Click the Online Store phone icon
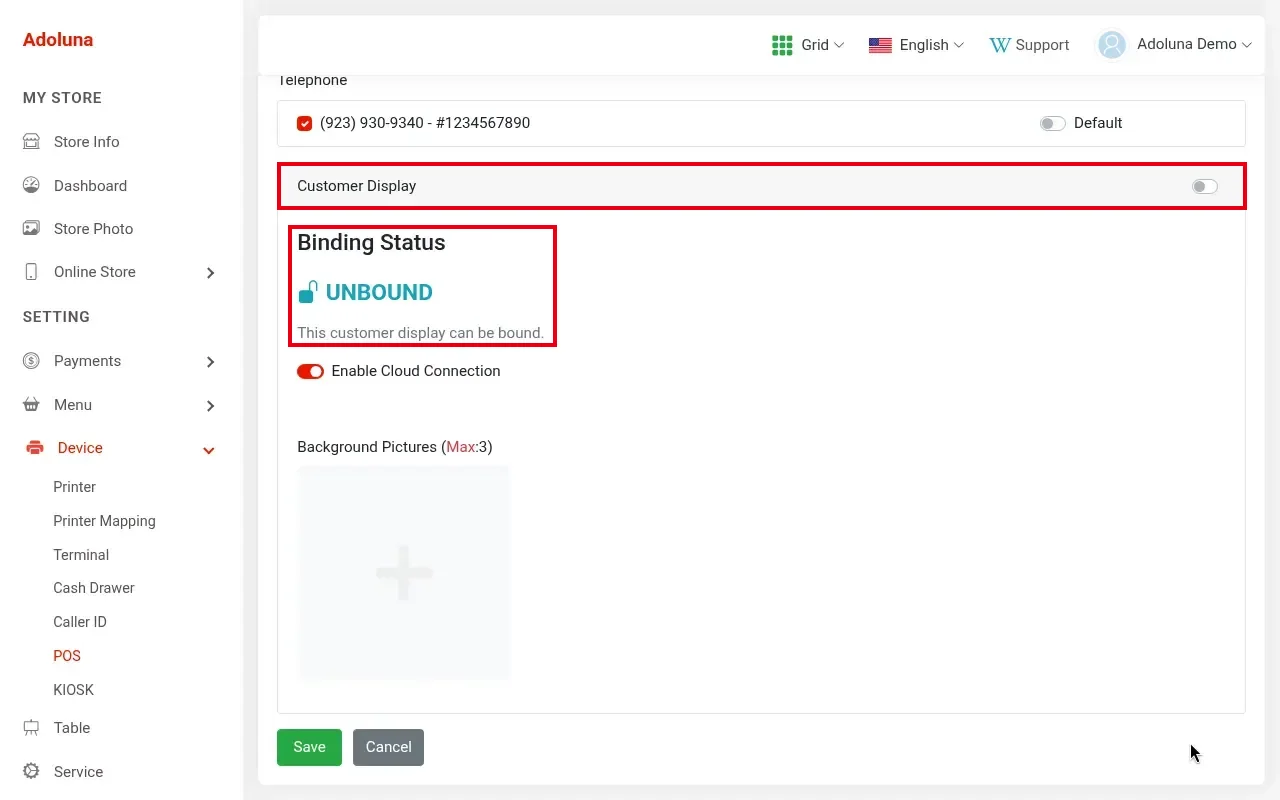Viewport: 1280px width, 800px height. click(x=31, y=272)
